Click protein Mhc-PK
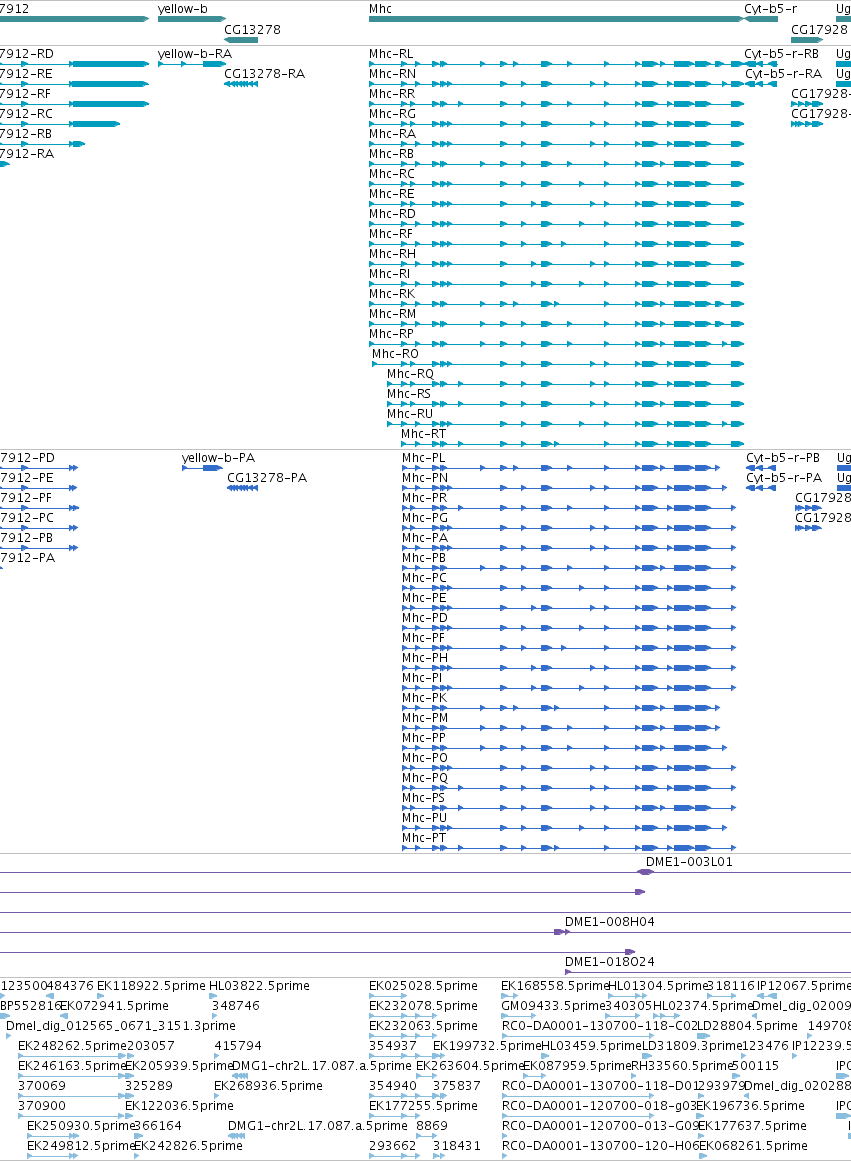The width and height of the screenshot is (851, 1161). (425, 698)
